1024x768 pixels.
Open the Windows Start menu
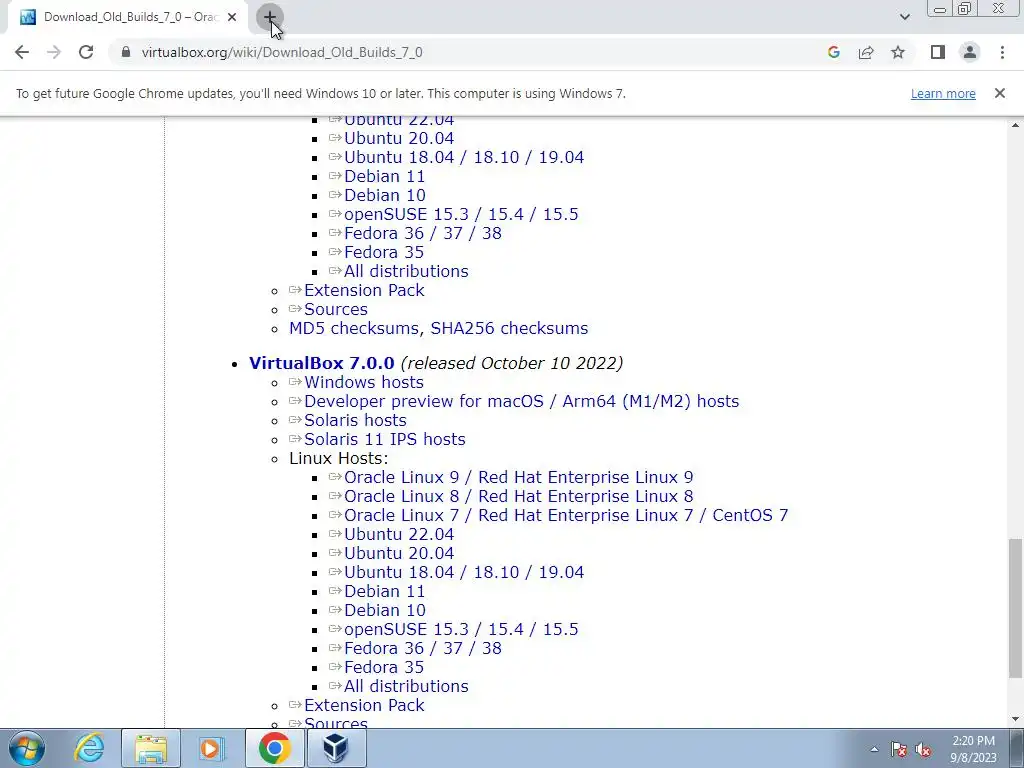pyautogui.click(x=27, y=748)
